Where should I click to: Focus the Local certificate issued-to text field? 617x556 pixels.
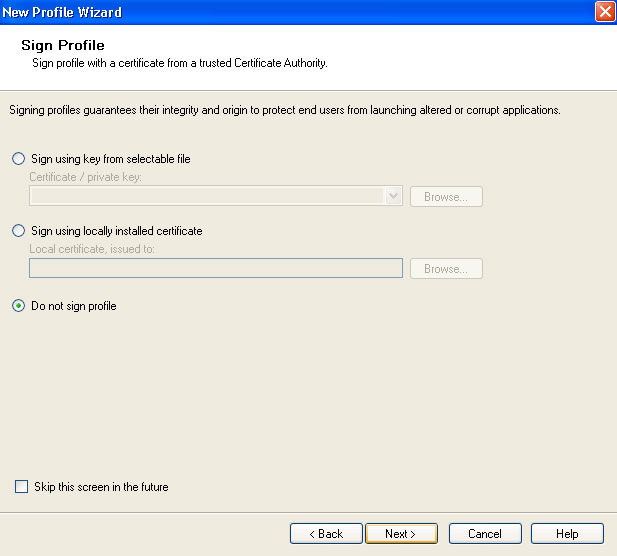pos(216,268)
